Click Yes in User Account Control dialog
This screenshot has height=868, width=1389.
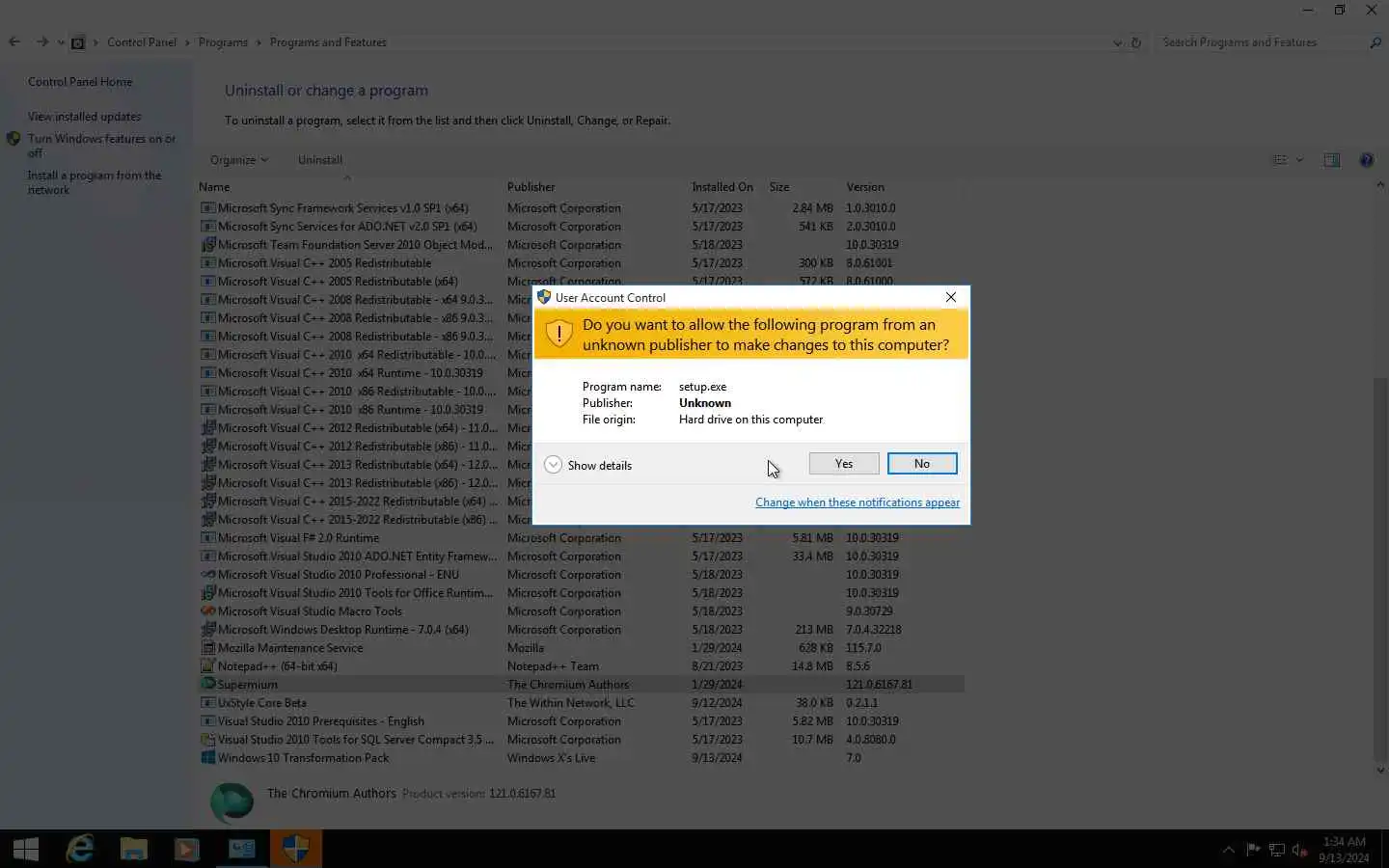[844, 464]
